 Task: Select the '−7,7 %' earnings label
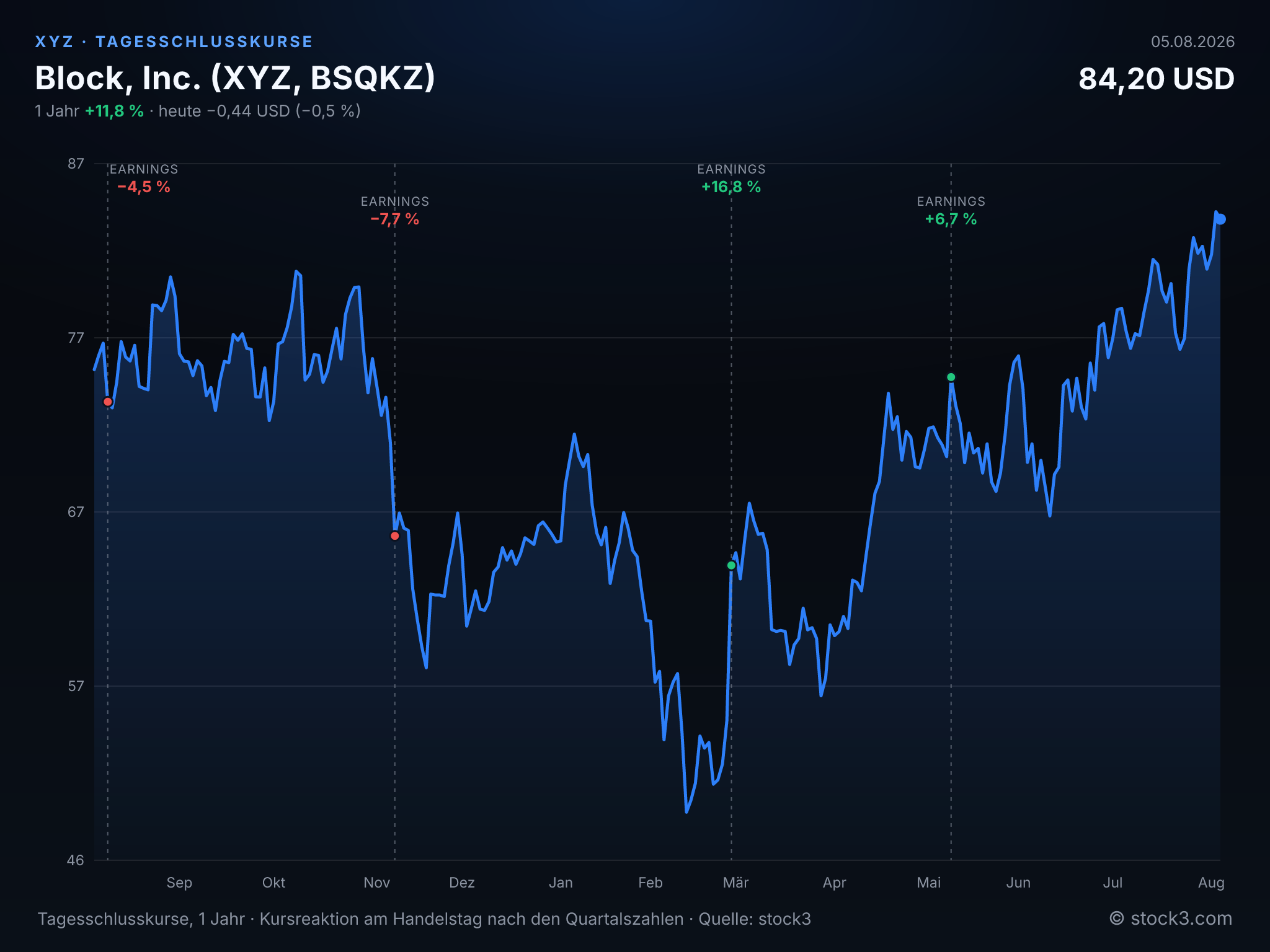coord(395,219)
